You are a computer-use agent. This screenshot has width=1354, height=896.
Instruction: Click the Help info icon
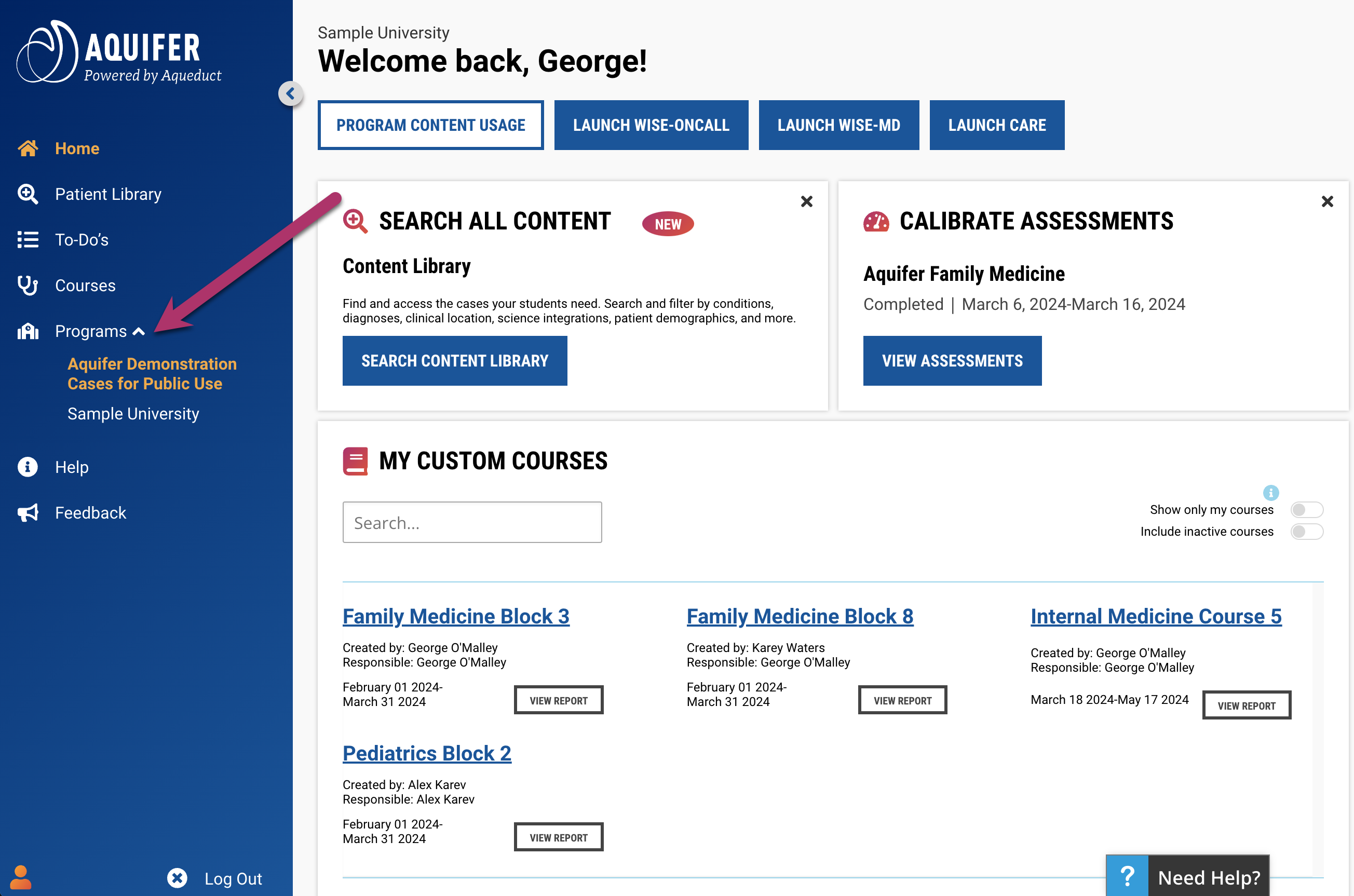click(x=28, y=467)
